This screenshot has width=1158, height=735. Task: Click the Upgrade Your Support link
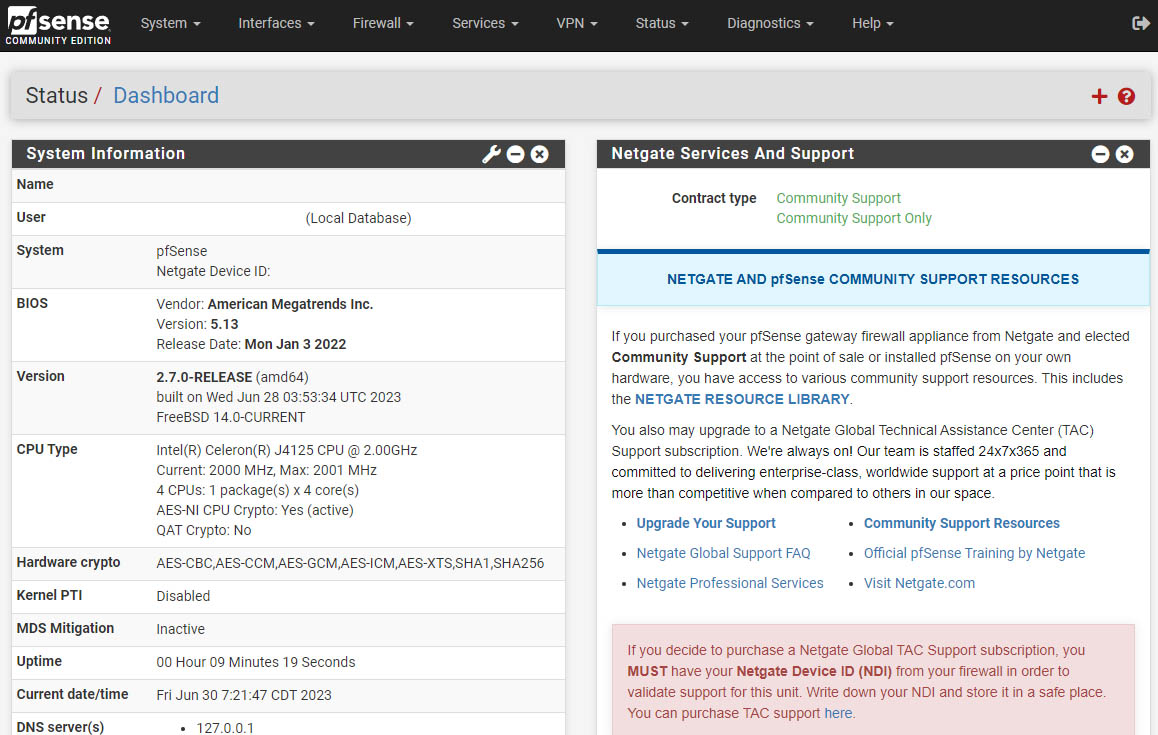706,523
